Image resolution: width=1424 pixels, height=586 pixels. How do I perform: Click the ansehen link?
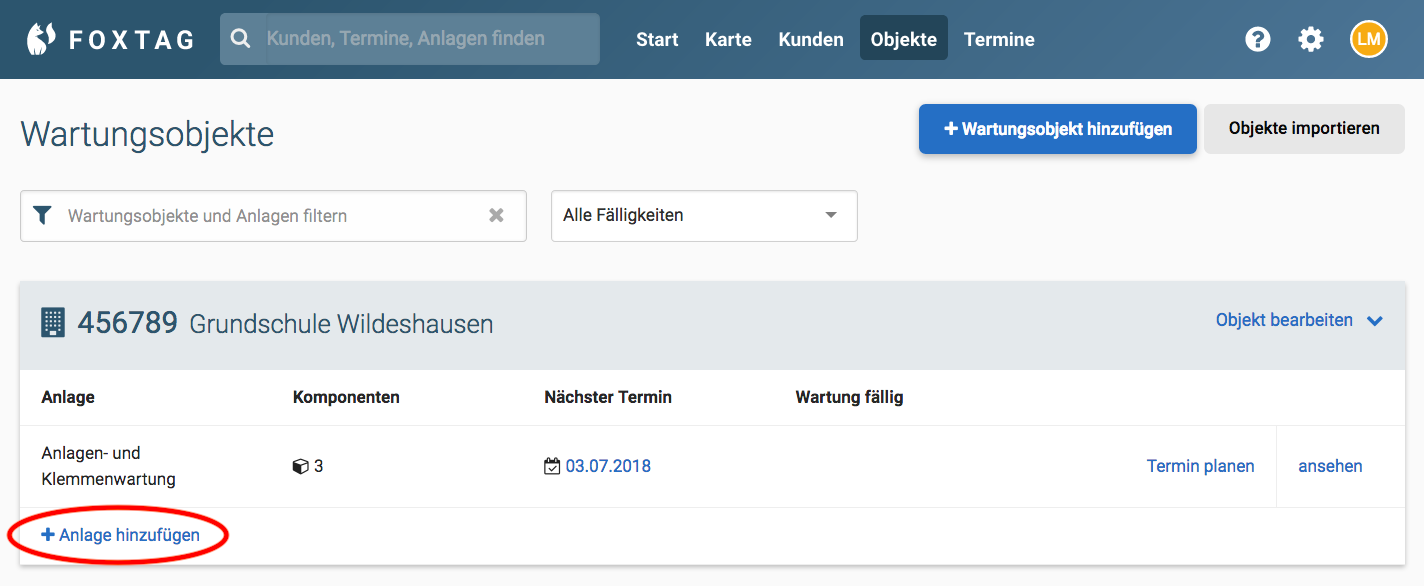(1330, 466)
